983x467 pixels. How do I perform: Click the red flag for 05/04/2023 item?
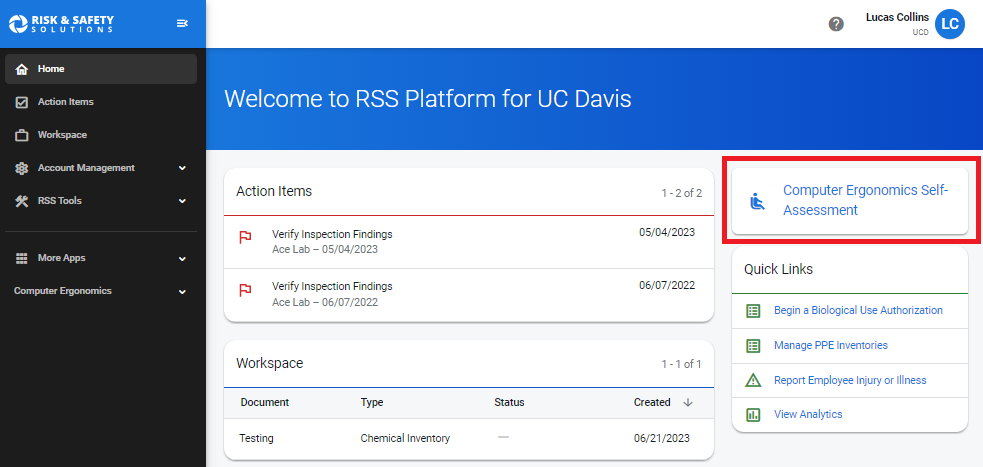click(x=246, y=237)
